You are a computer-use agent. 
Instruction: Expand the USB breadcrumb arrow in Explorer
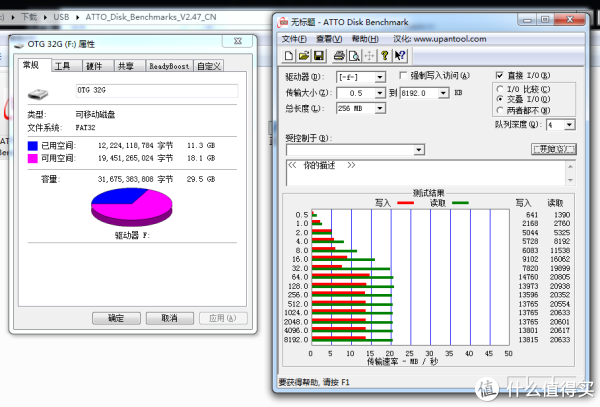[78, 17]
